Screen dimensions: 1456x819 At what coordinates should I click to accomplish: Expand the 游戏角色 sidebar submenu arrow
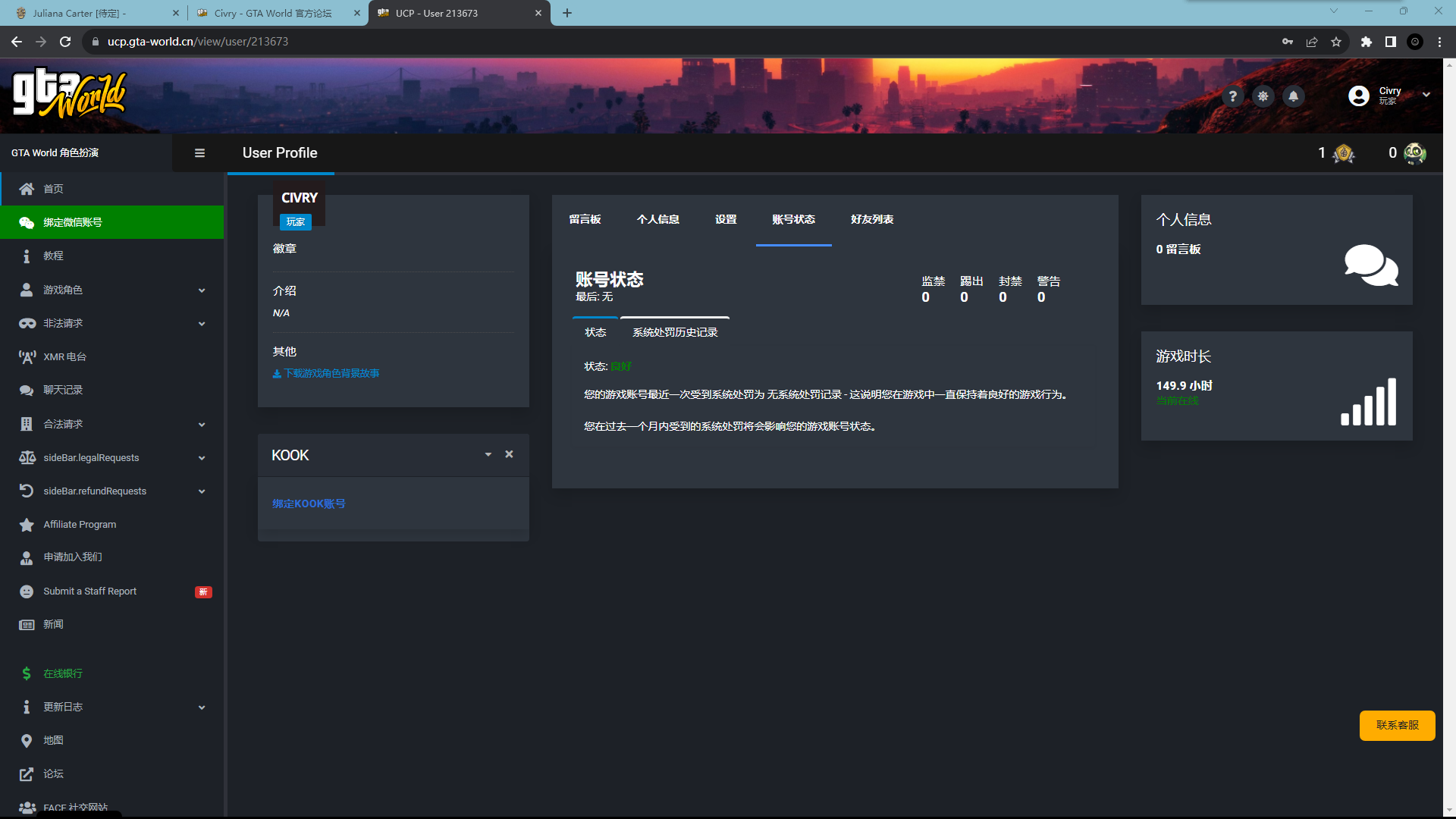point(202,290)
